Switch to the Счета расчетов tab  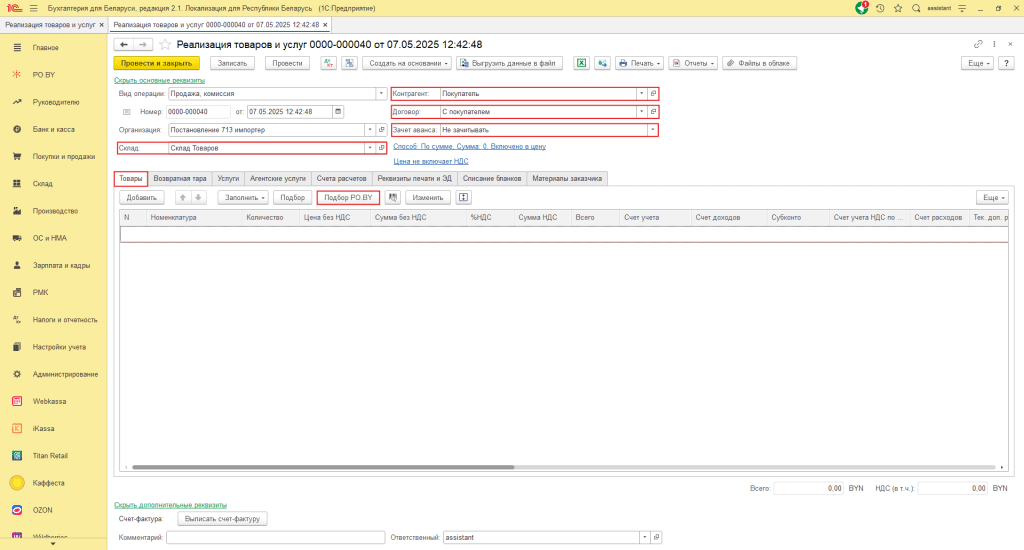click(342, 178)
